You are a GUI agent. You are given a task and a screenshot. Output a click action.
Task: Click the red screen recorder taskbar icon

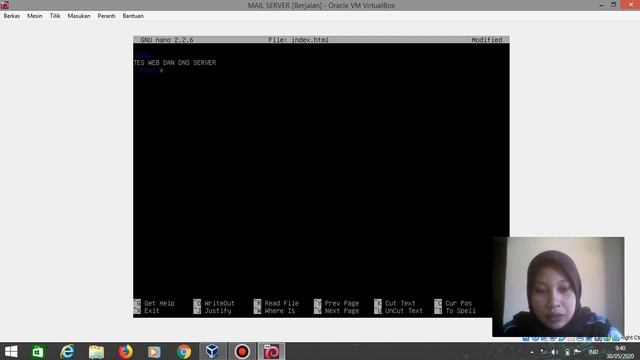[x=242, y=351]
